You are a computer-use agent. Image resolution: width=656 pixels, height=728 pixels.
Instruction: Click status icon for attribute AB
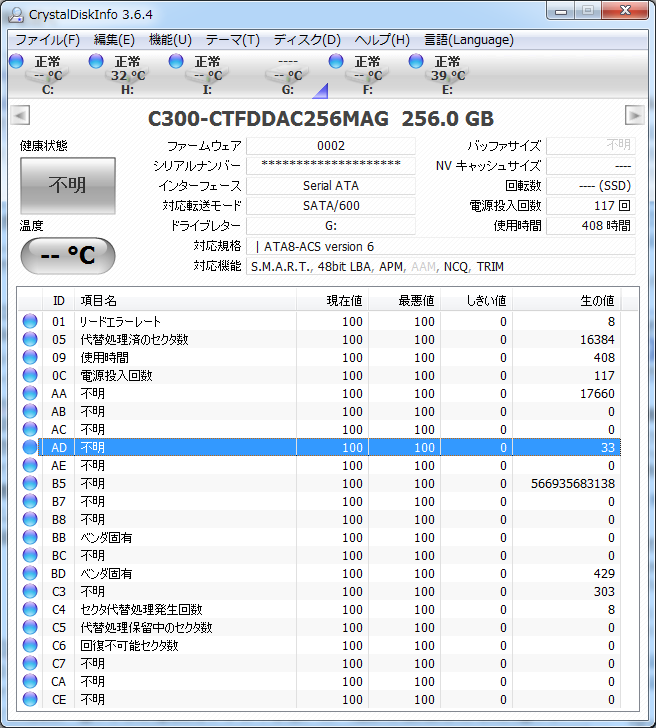pyautogui.click(x=30, y=411)
